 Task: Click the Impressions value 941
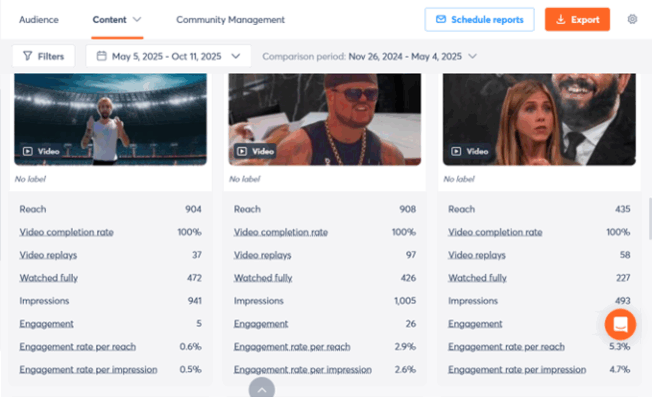(195, 301)
